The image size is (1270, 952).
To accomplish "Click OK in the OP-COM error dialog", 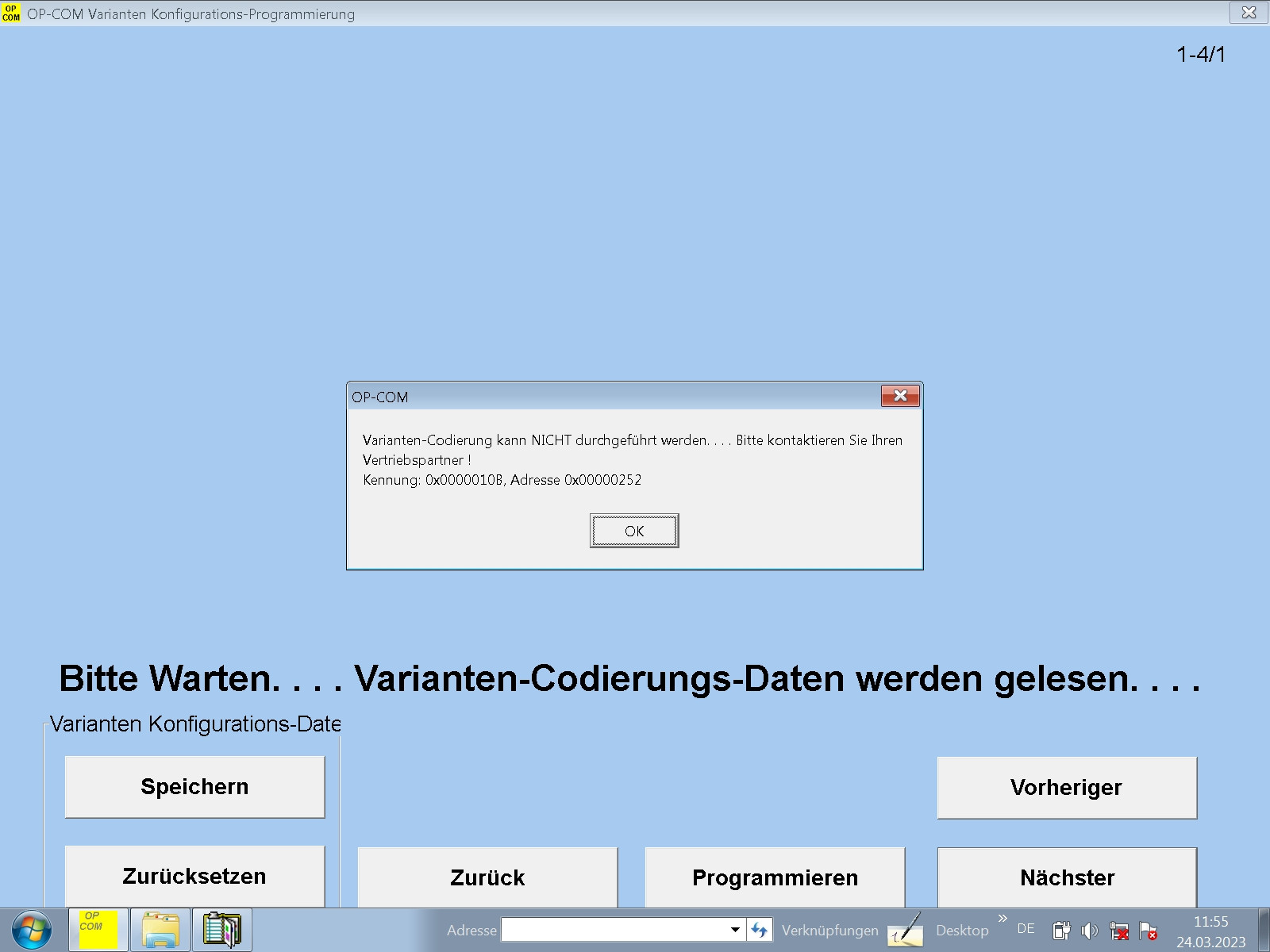I will [x=633, y=531].
